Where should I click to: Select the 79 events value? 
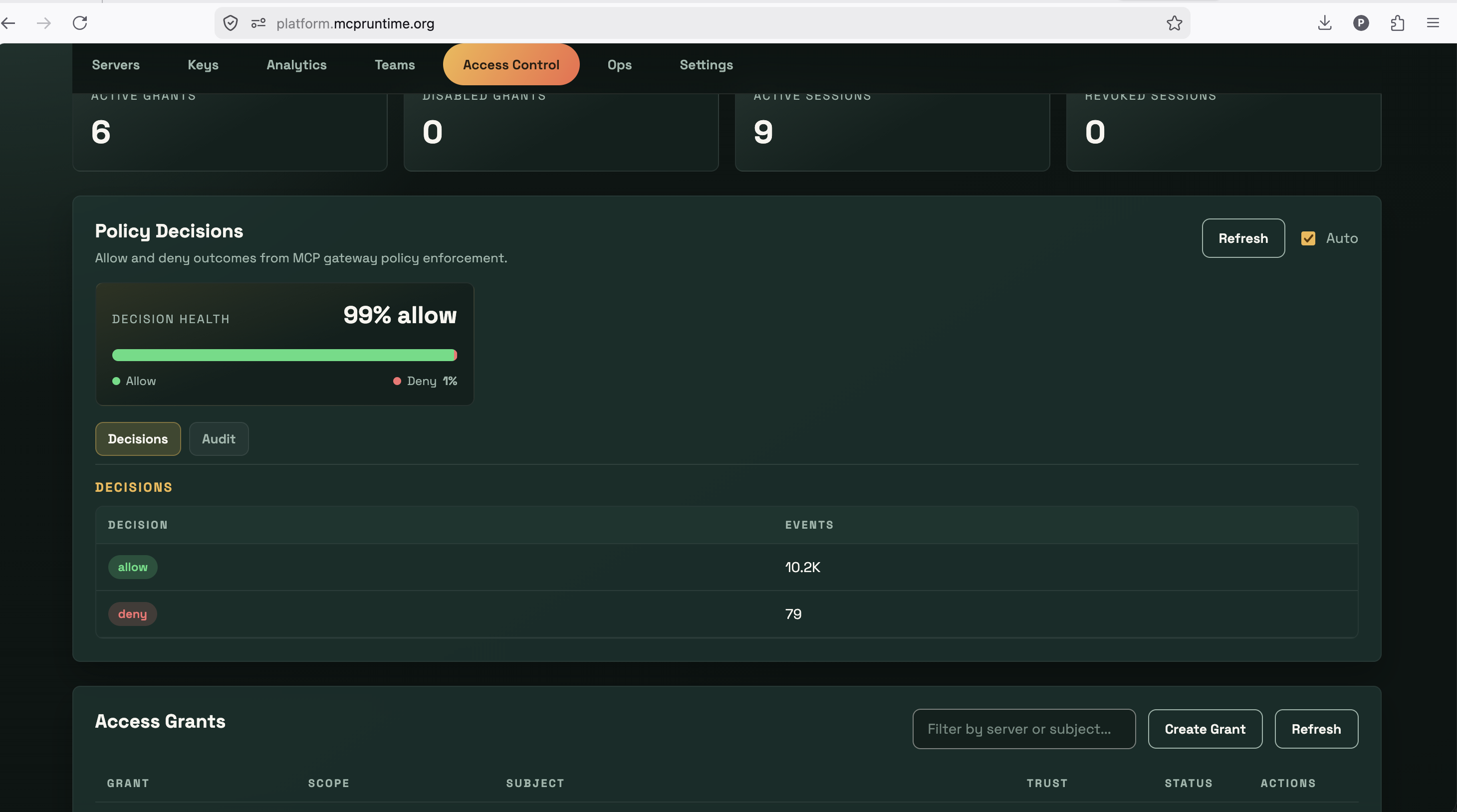(793, 614)
